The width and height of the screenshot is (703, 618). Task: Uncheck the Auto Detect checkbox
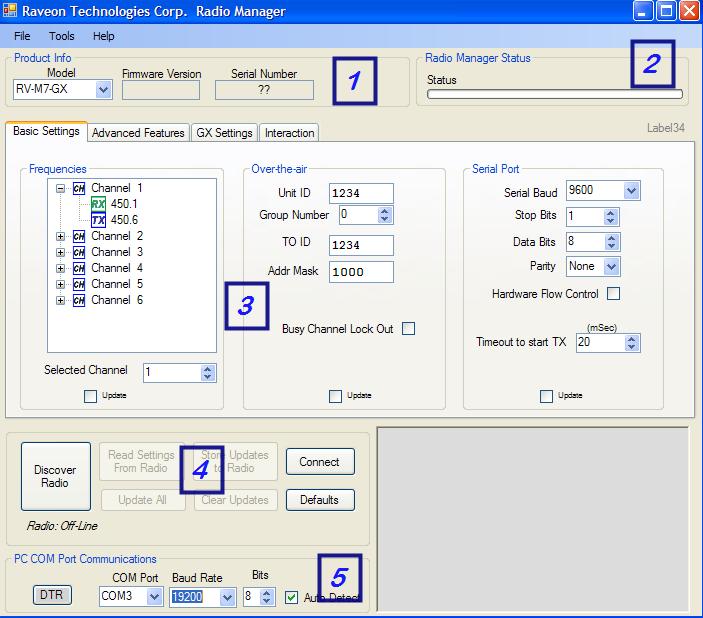[x=291, y=597]
